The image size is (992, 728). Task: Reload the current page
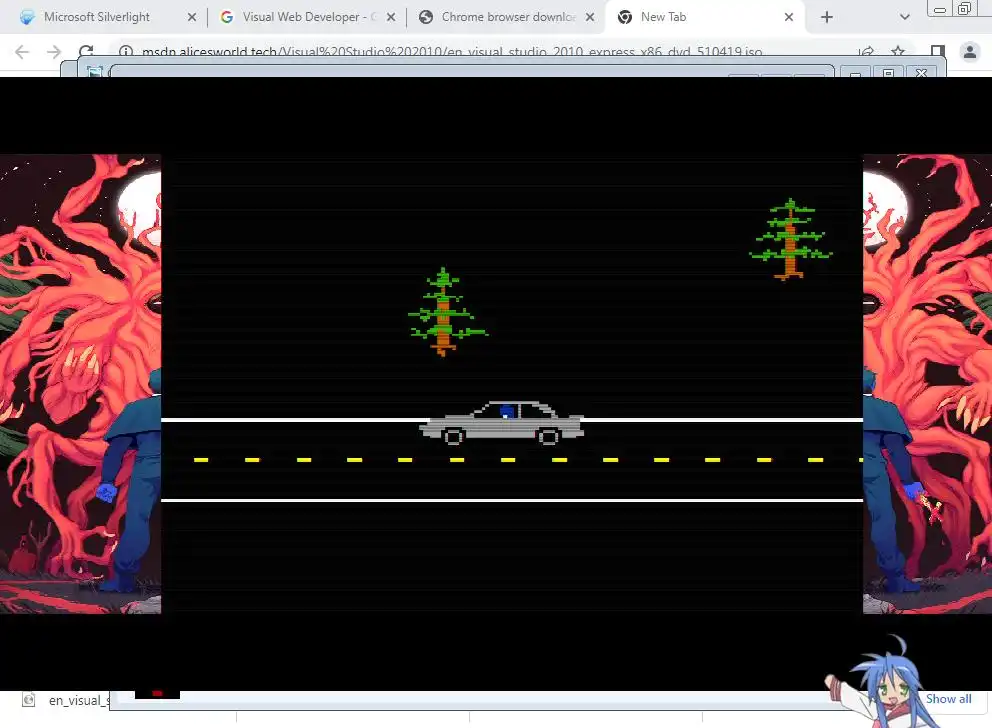[86, 51]
